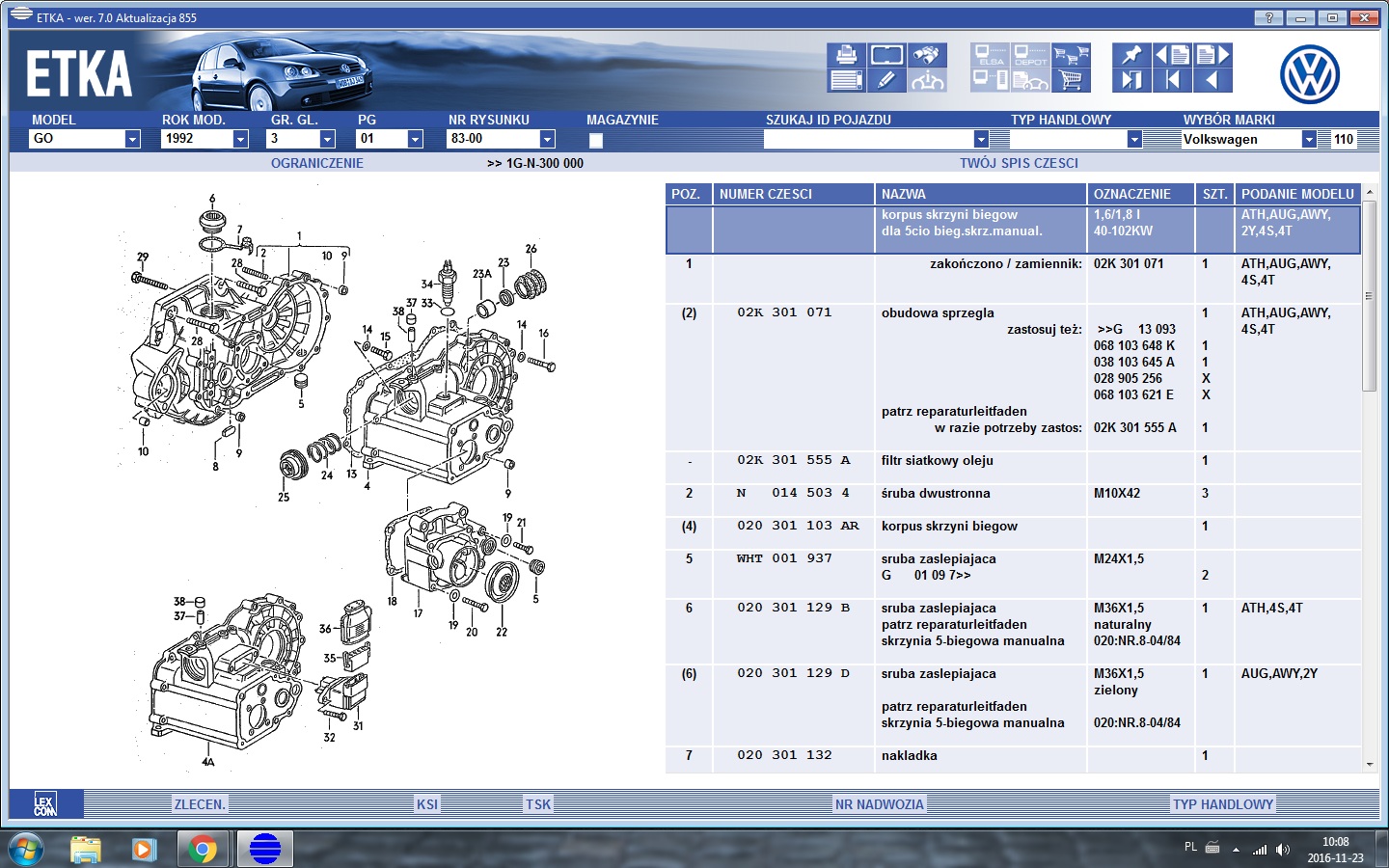Expand the NR RYSUNKU dropdown

point(547,139)
